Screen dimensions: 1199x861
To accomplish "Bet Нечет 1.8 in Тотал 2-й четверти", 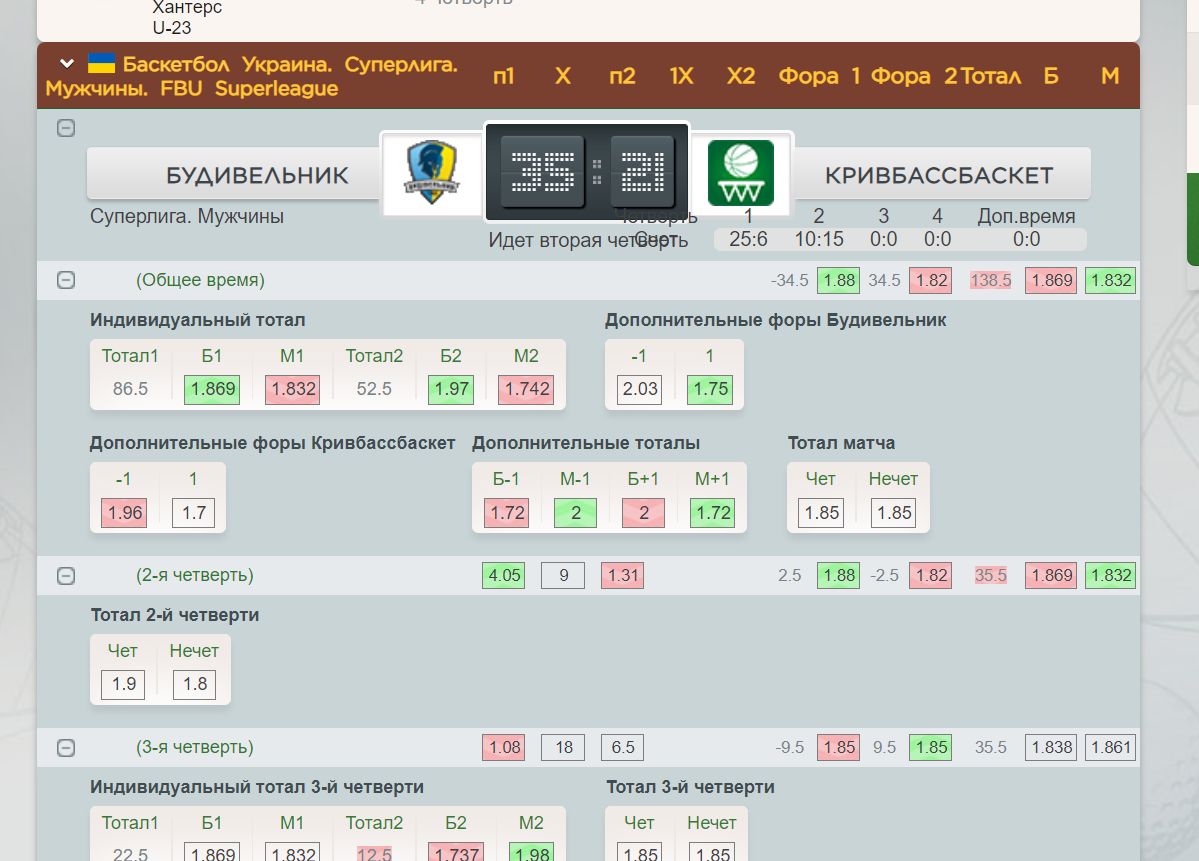I will click(x=194, y=684).
